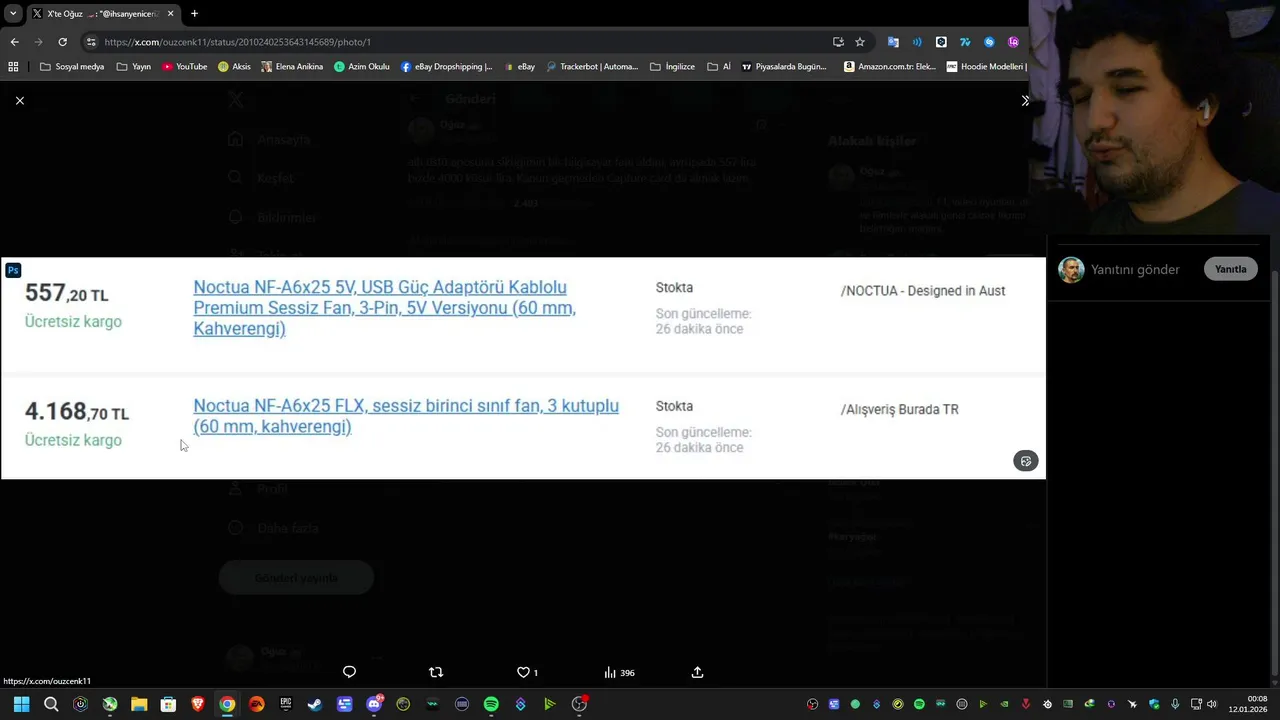Click the install app icon in address bar
Image resolution: width=1280 pixels, height=720 pixels.
[x=838, y=42]
